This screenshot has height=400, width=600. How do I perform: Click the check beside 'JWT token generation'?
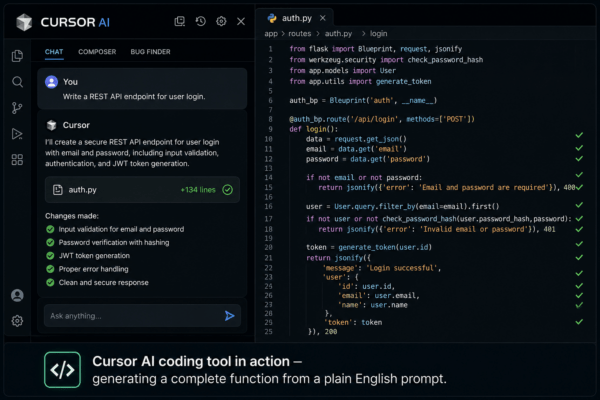pos(50,256)
